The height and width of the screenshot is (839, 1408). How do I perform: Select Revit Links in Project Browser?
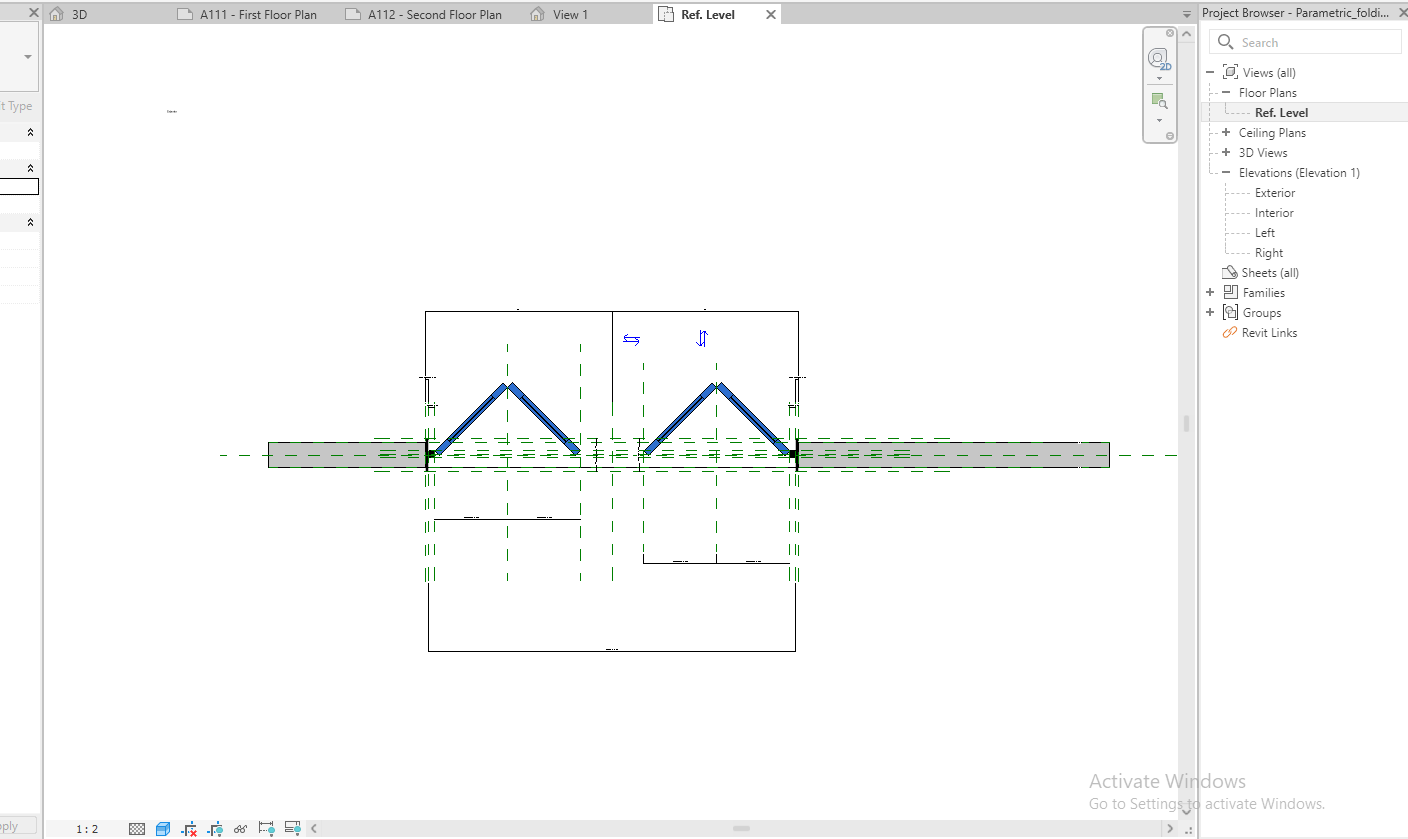(1269, 333)
